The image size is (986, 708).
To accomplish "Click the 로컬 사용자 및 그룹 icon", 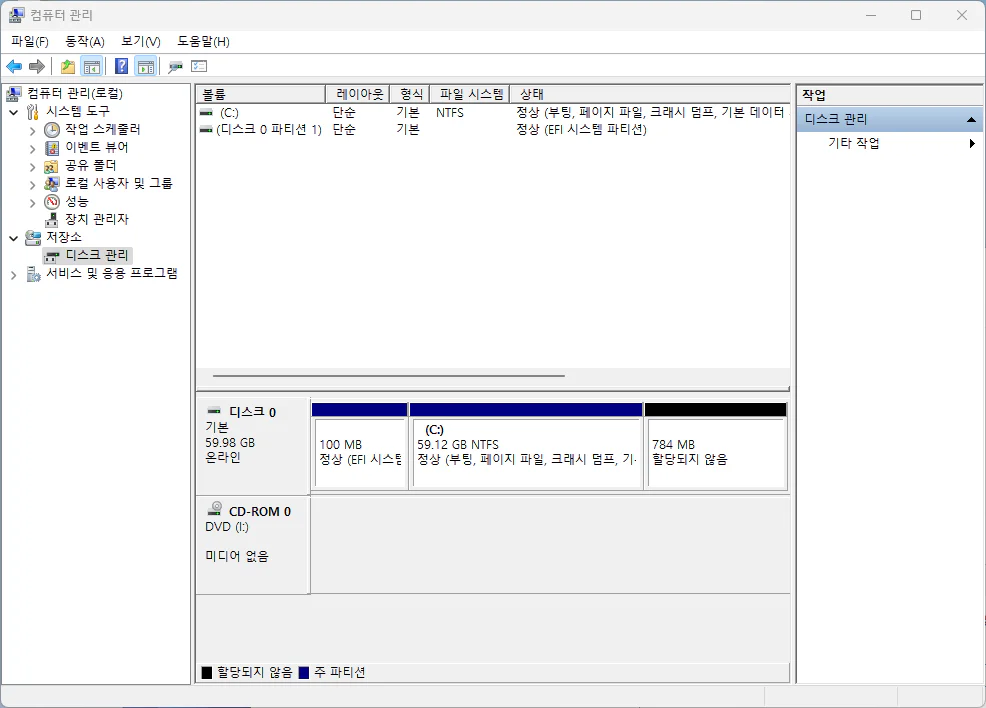I will click(x=52, y=184).
